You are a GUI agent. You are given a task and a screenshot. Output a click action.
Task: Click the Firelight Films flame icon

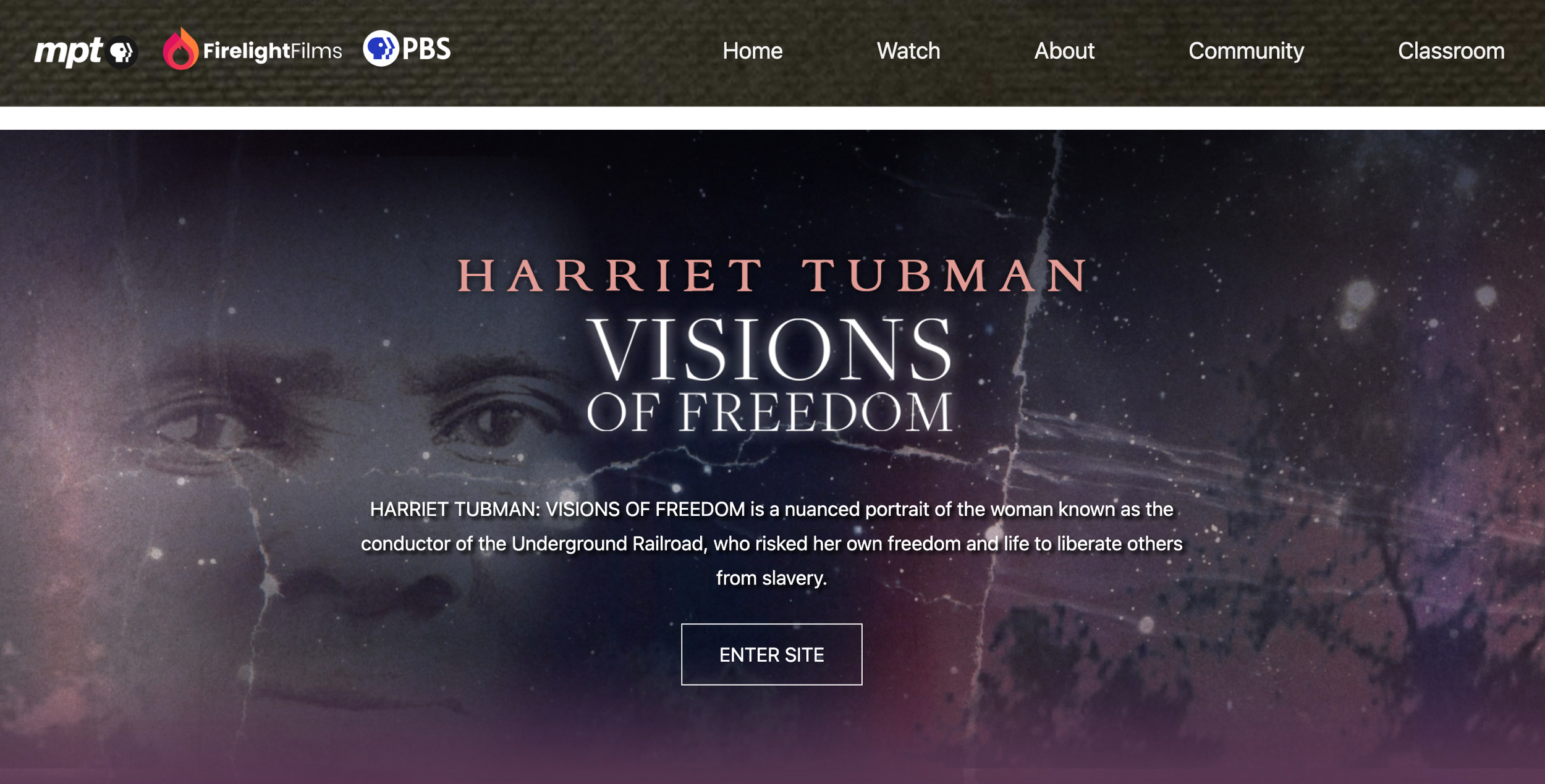tap(180, 49)
